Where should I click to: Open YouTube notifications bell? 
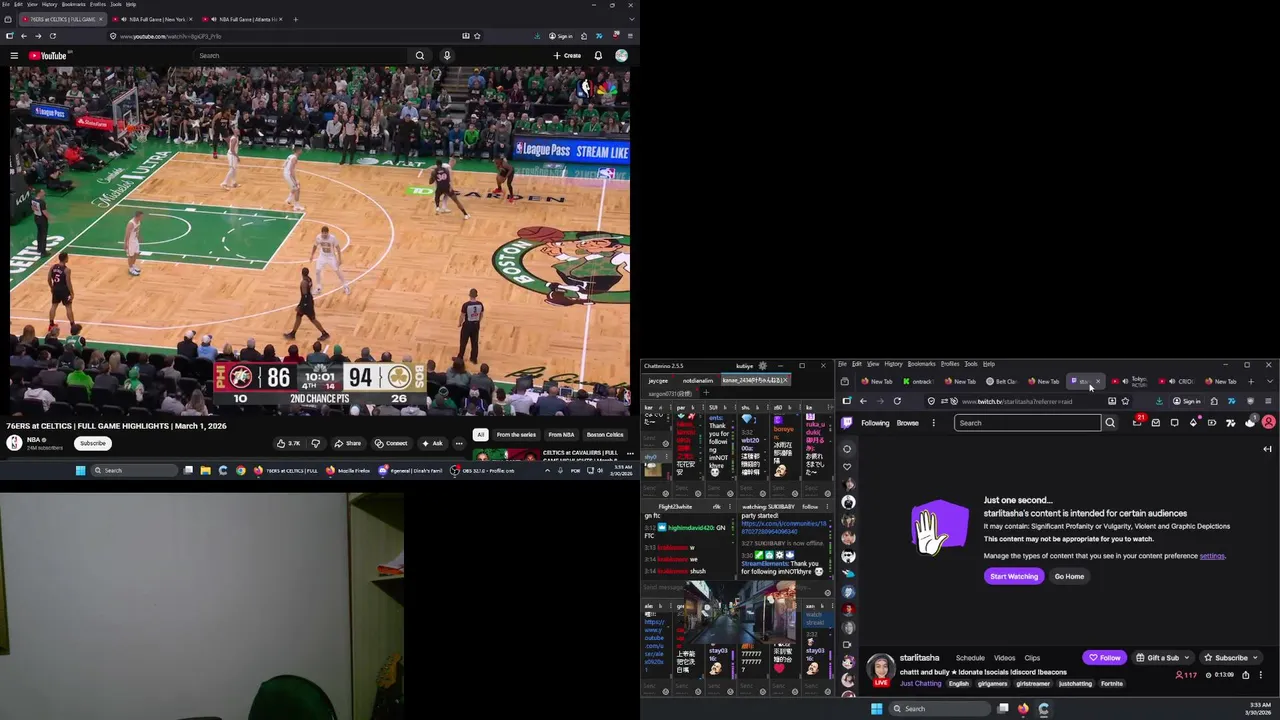598,56
